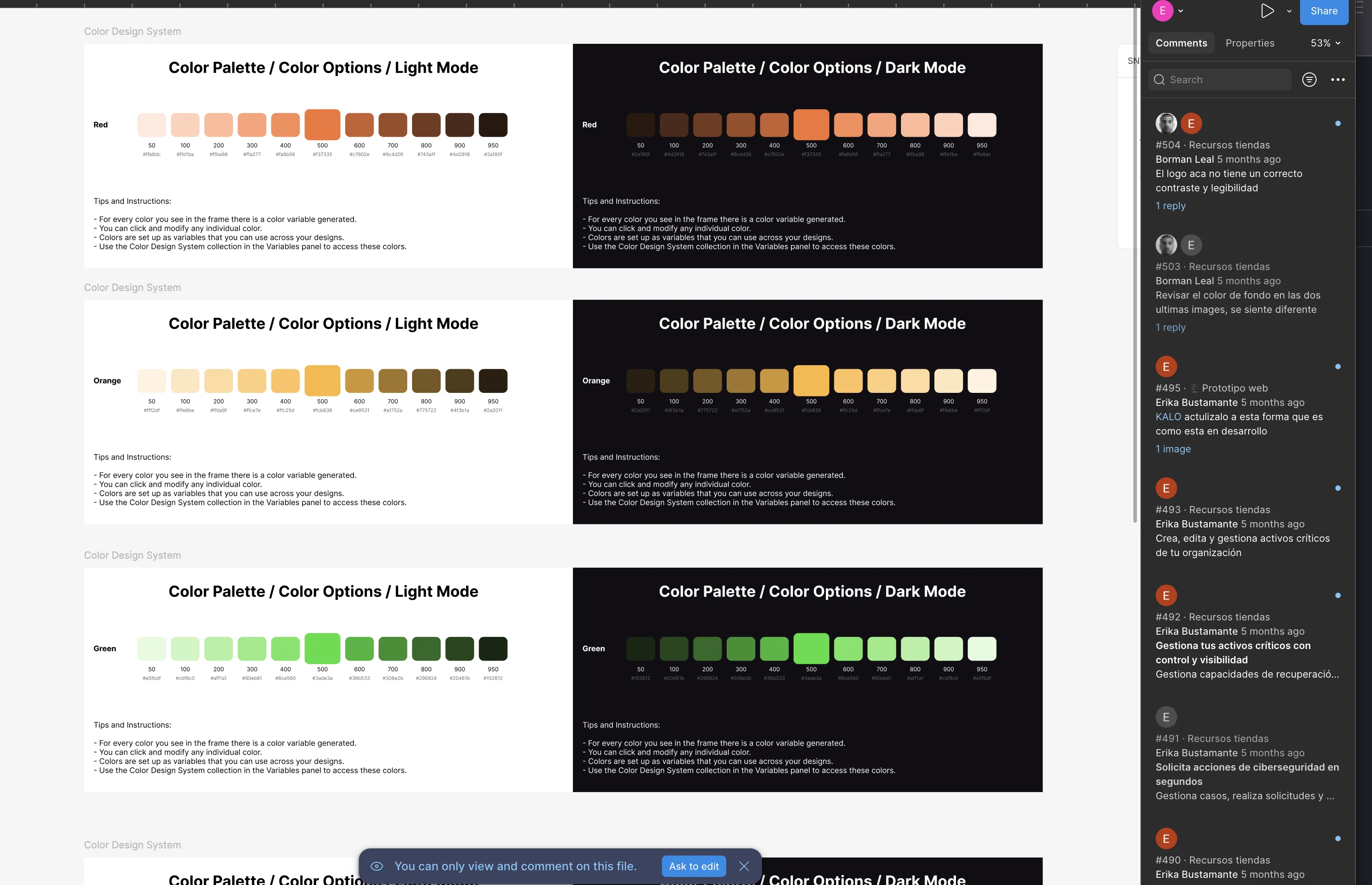Click E avatar on comment #490
Viewport: 1372px width, 885px height.
(1166, 839)
